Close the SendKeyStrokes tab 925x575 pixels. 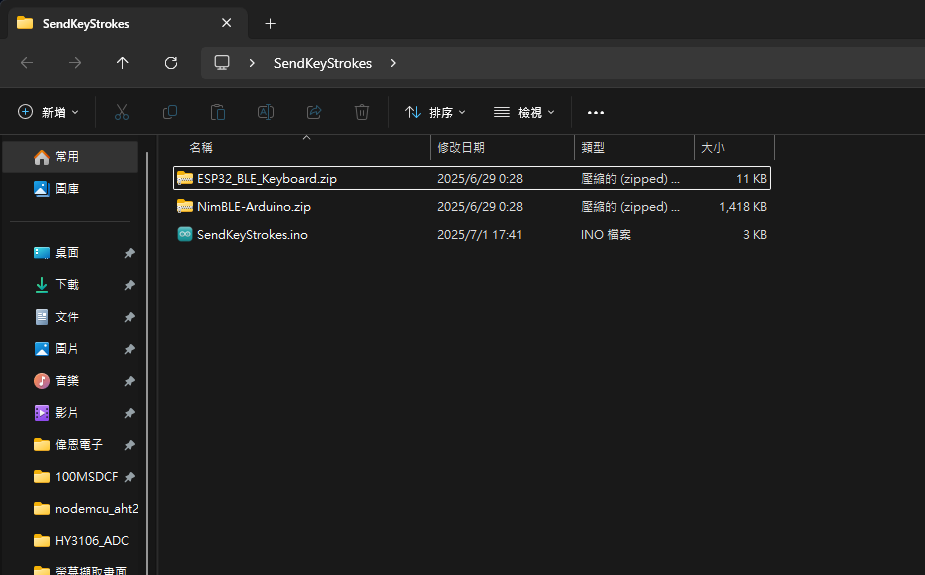click(x=227, y=23)
